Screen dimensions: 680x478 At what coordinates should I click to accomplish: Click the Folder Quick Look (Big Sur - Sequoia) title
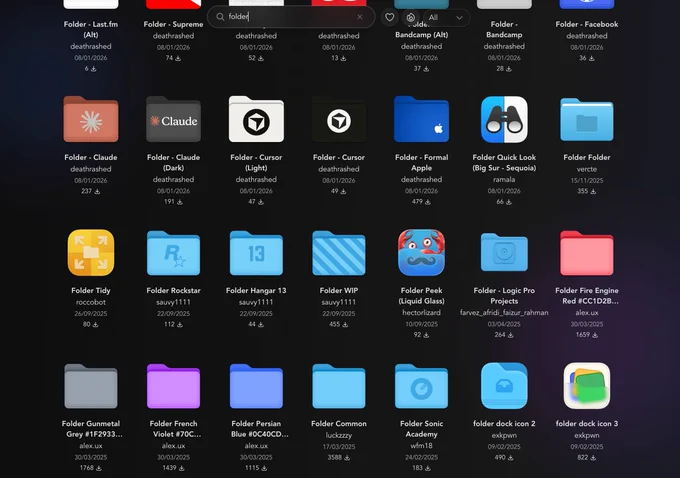pyautogui.click(x=504, y=163)
